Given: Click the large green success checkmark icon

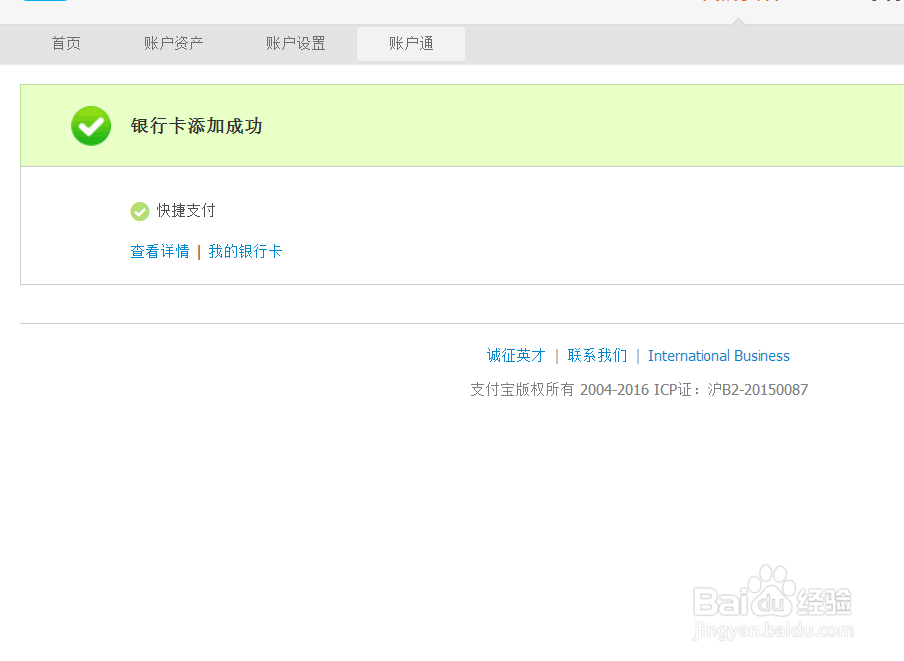Looking at the screenshot, I should [90, 126].
